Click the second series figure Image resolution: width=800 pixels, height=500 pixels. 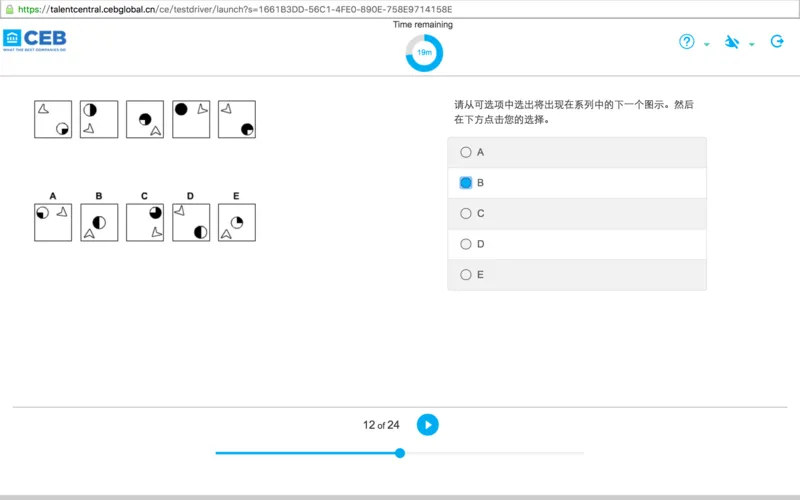pyautogui.click(x=99, y=119)
